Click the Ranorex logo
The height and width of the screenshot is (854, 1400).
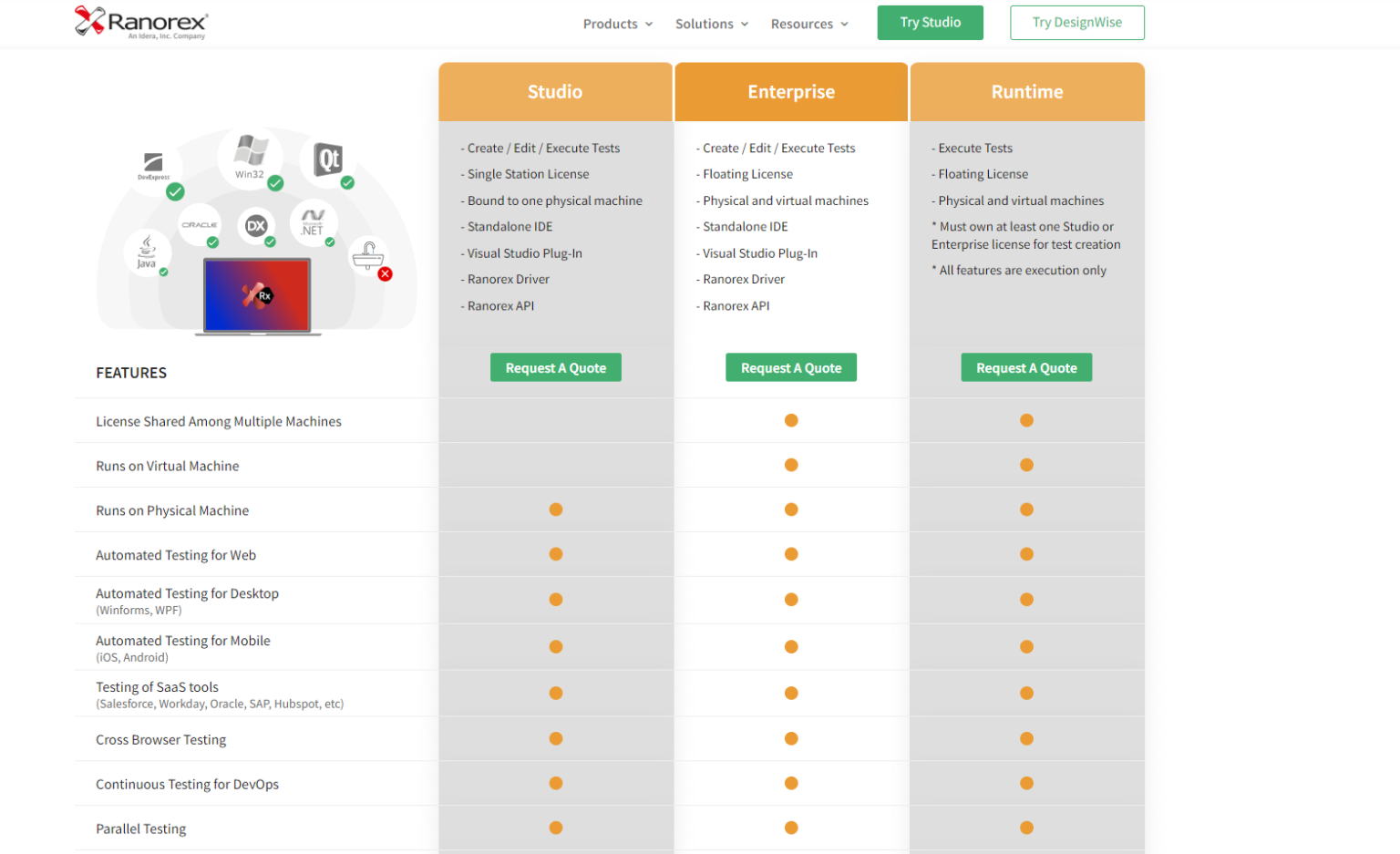pos(139,22)
